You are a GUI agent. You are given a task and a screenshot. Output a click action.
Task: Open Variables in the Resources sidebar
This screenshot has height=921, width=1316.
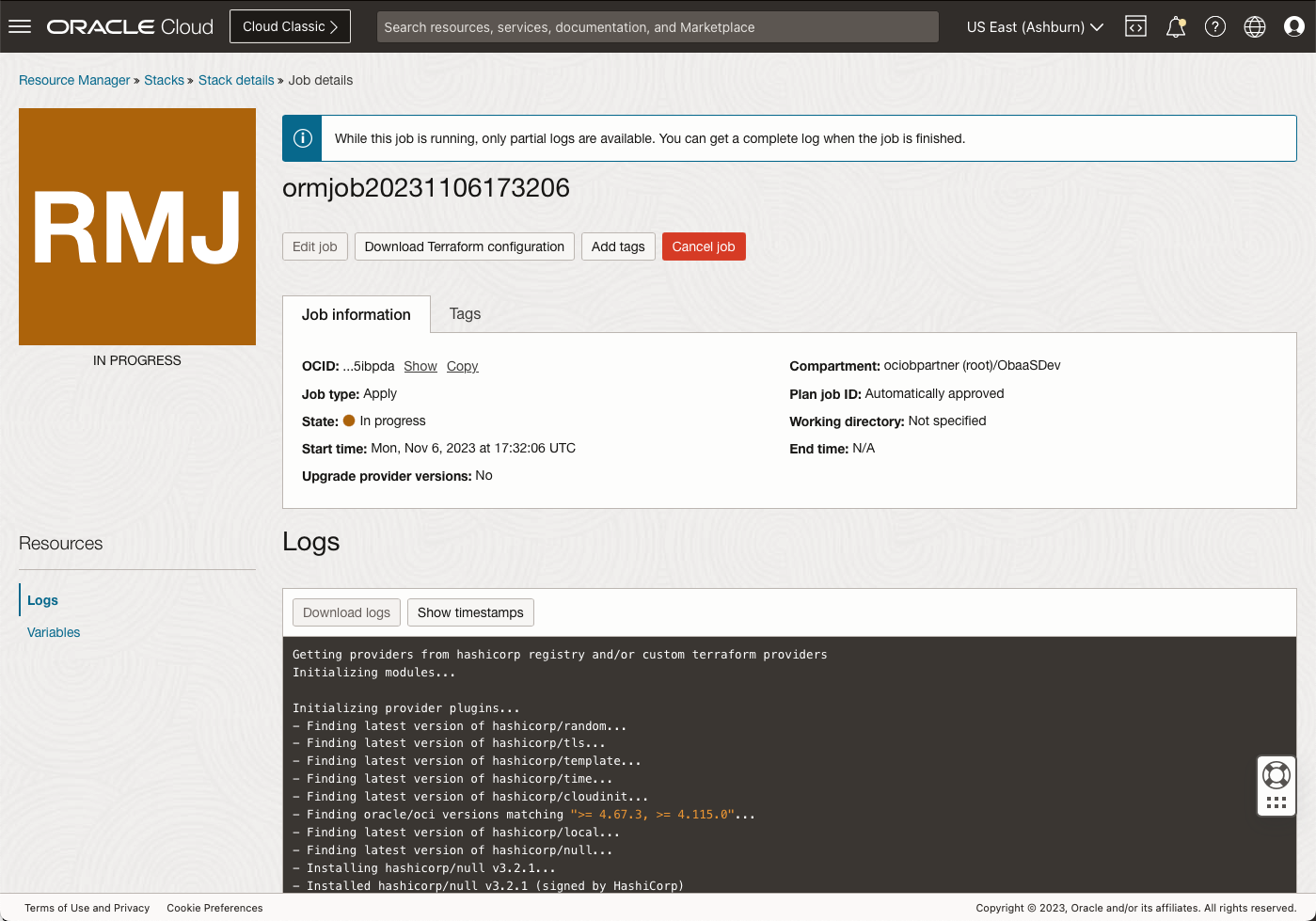[53, 631]
